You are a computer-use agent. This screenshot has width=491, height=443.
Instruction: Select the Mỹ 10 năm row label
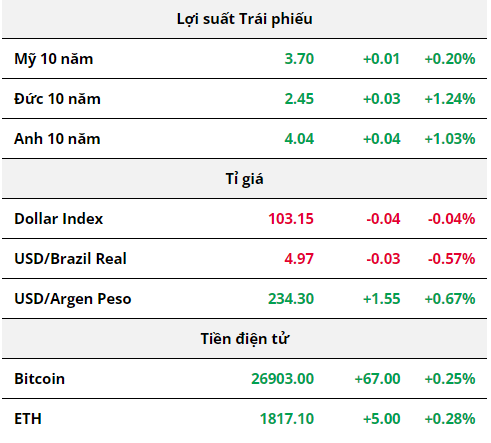(x=54, y=59)
